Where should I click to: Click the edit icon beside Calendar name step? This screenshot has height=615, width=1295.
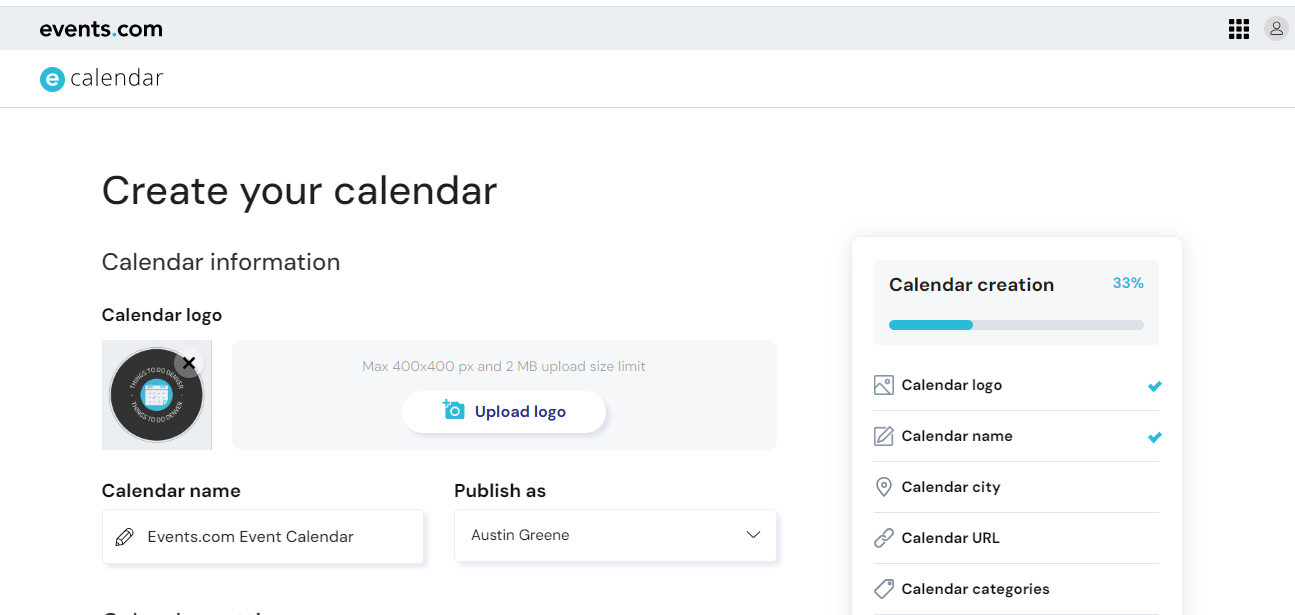pyautogui.click(x=883, y=436)
